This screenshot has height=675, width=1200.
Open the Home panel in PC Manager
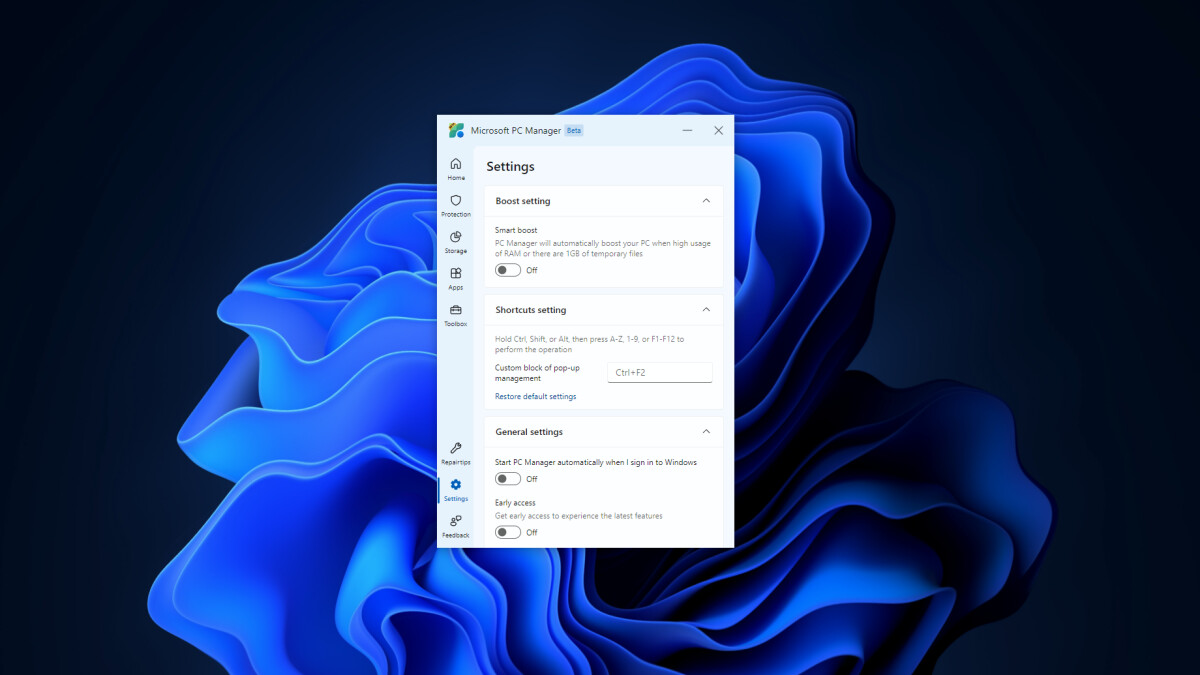pyautogui.click(x=455, y=168)
